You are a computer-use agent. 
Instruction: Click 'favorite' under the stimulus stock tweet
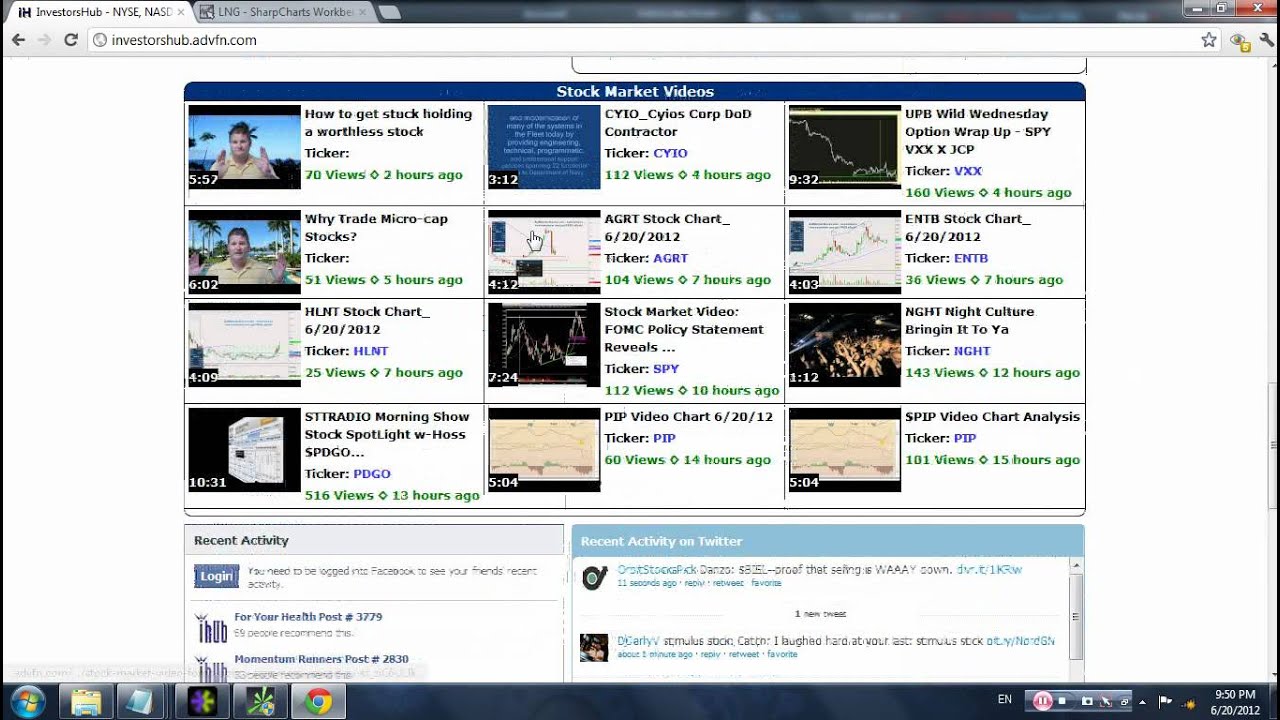[x=782, y=654]
